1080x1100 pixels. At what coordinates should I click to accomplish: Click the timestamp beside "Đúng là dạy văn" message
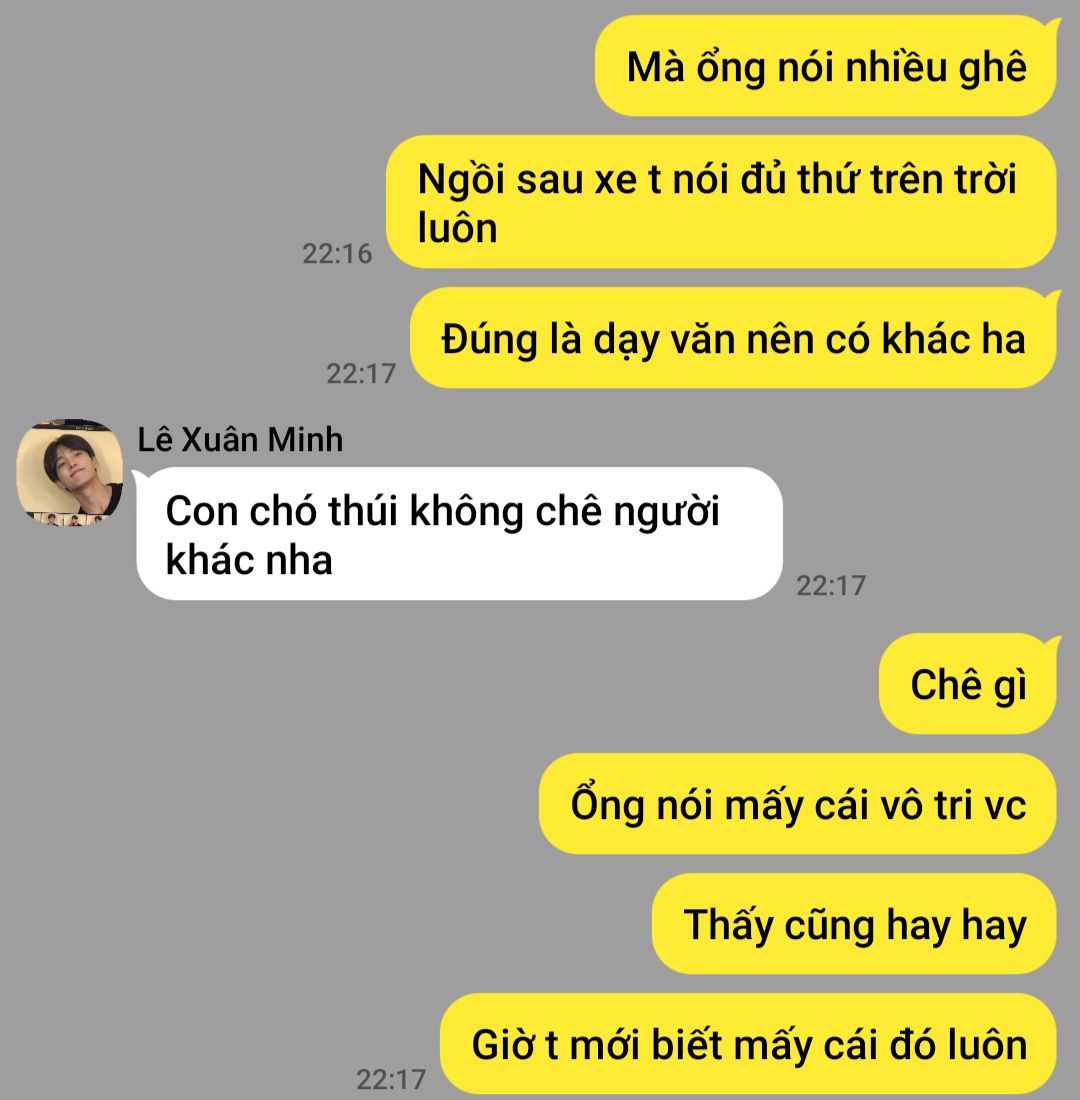pyautogui.click(x=361, y=373)
